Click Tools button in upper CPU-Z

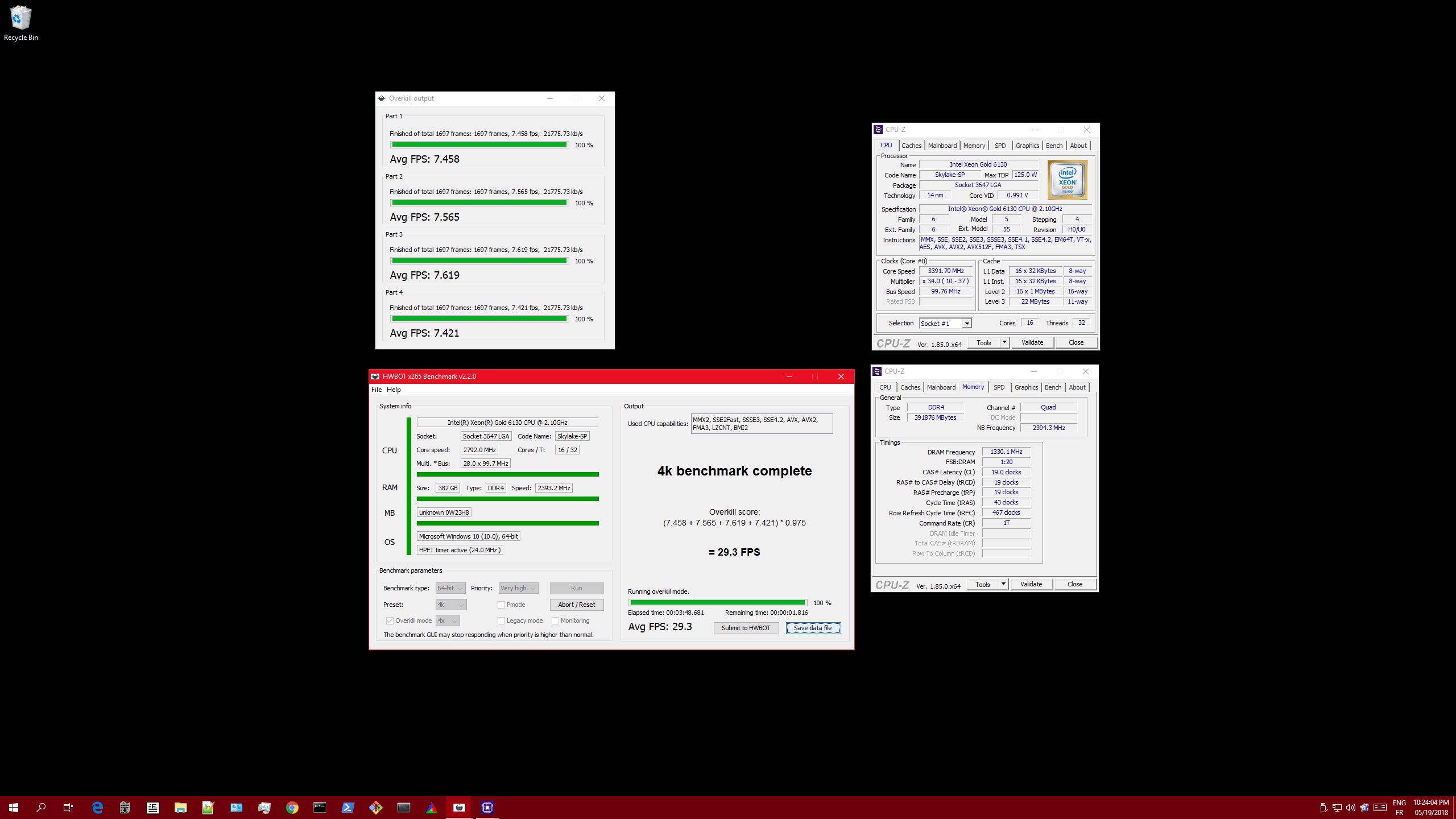(x=983, y=342)
